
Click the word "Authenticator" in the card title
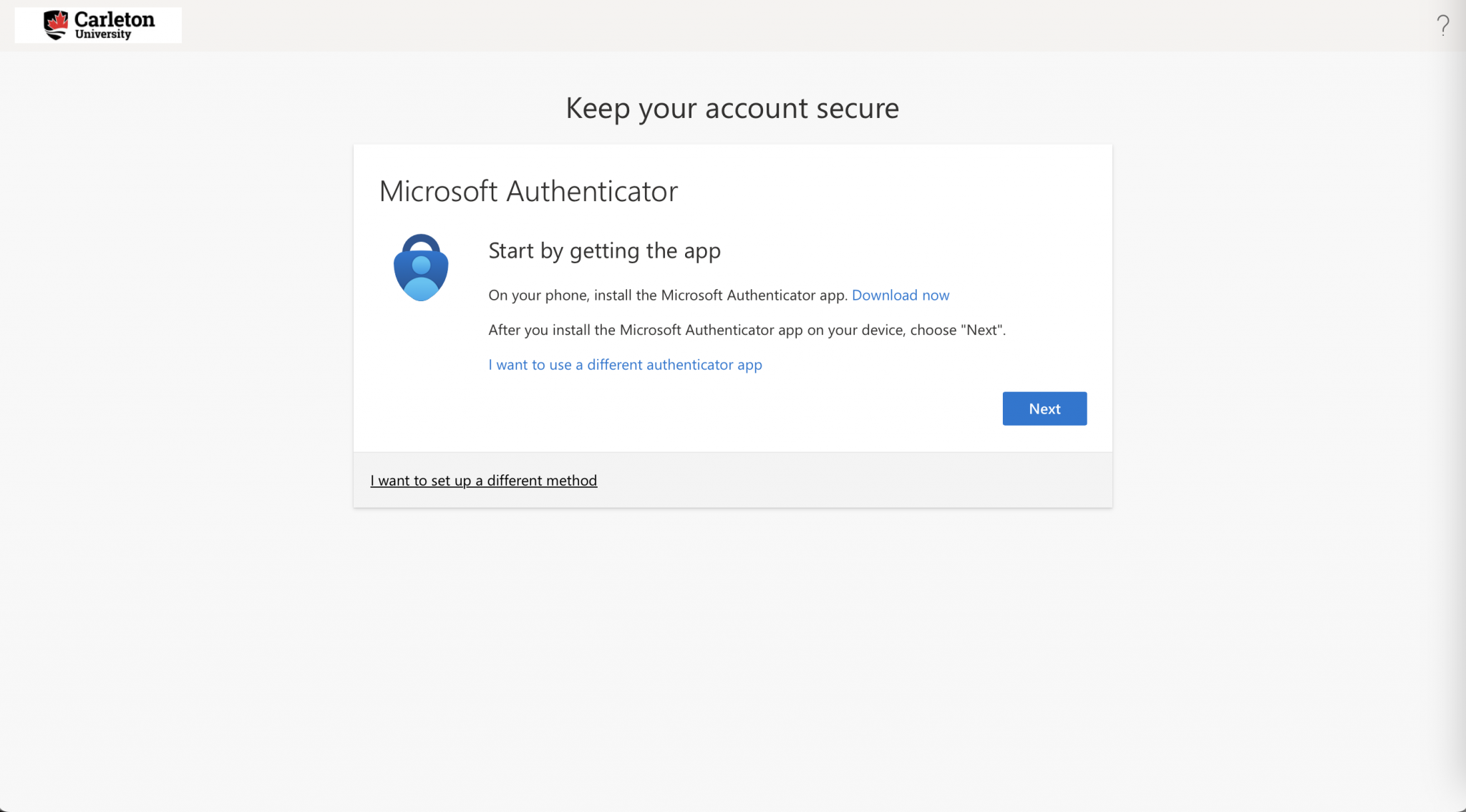591,191
